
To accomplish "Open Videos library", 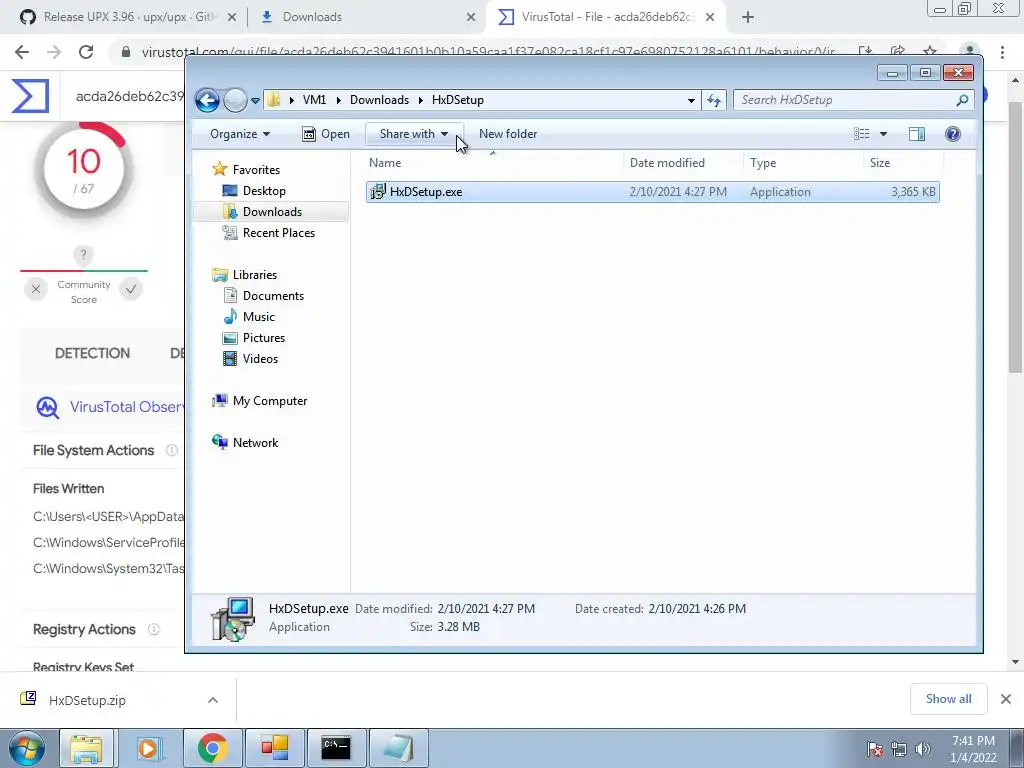I will point(250,359).
